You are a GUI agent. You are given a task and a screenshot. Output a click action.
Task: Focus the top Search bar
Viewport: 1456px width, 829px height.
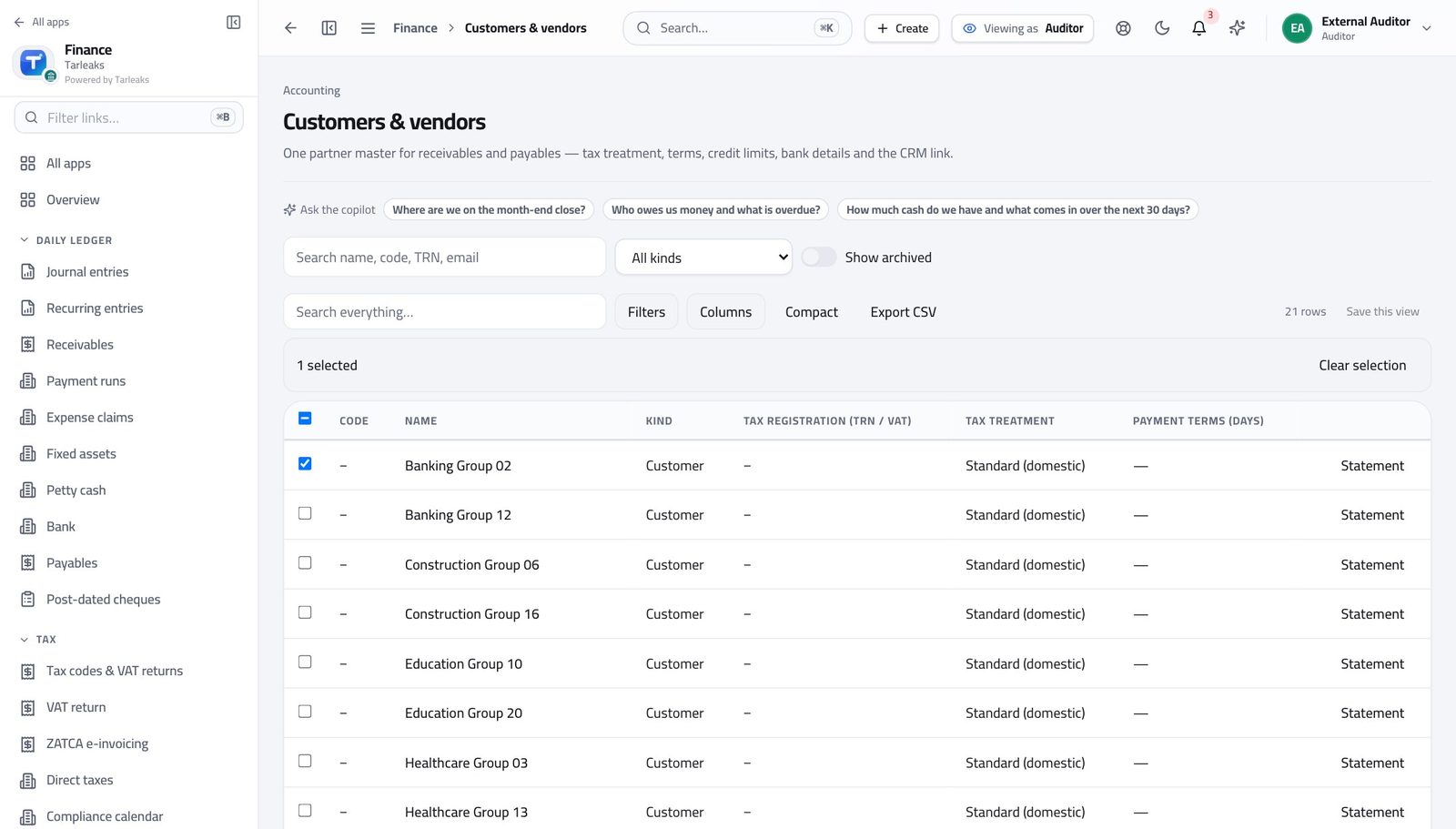click(x=737, y=28)
